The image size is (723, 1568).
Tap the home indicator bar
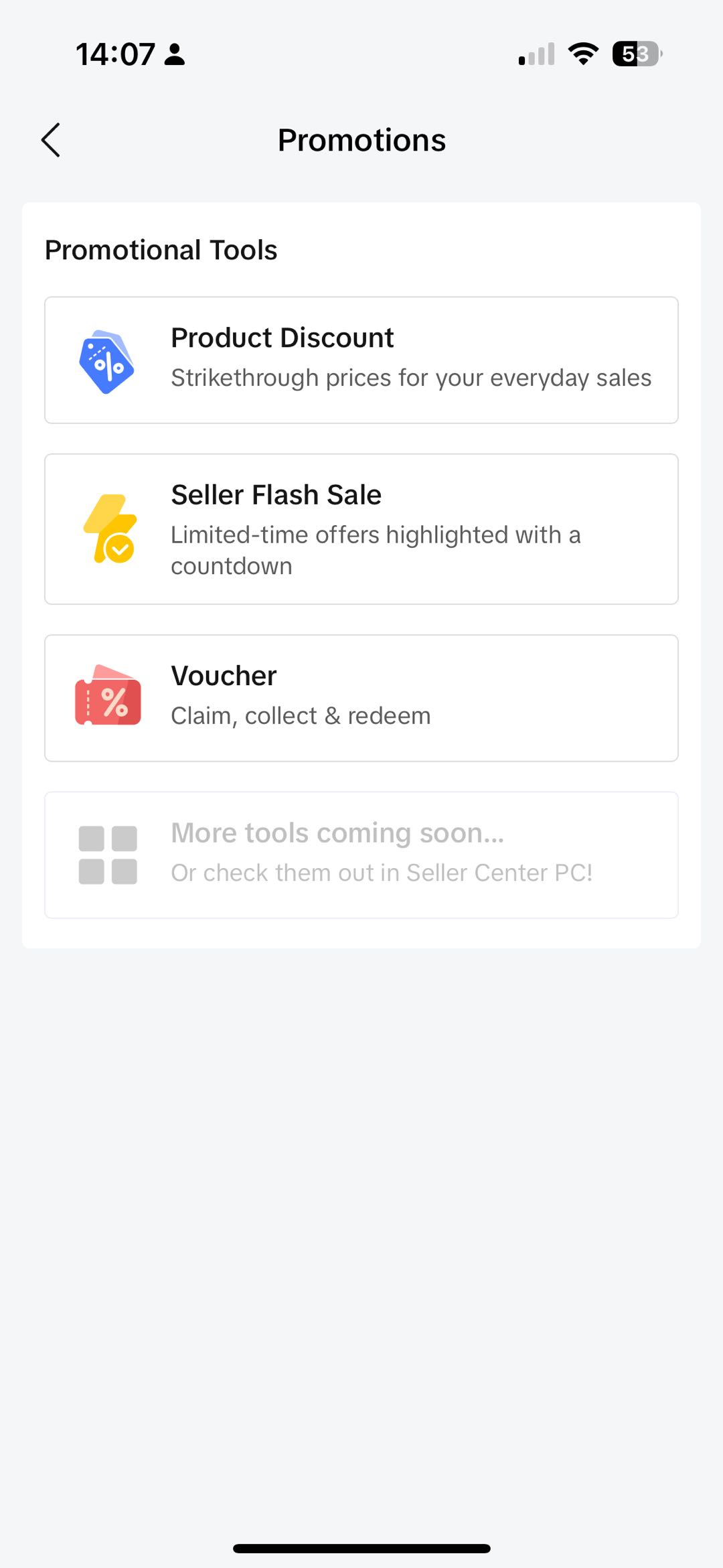pos(361,1548)
